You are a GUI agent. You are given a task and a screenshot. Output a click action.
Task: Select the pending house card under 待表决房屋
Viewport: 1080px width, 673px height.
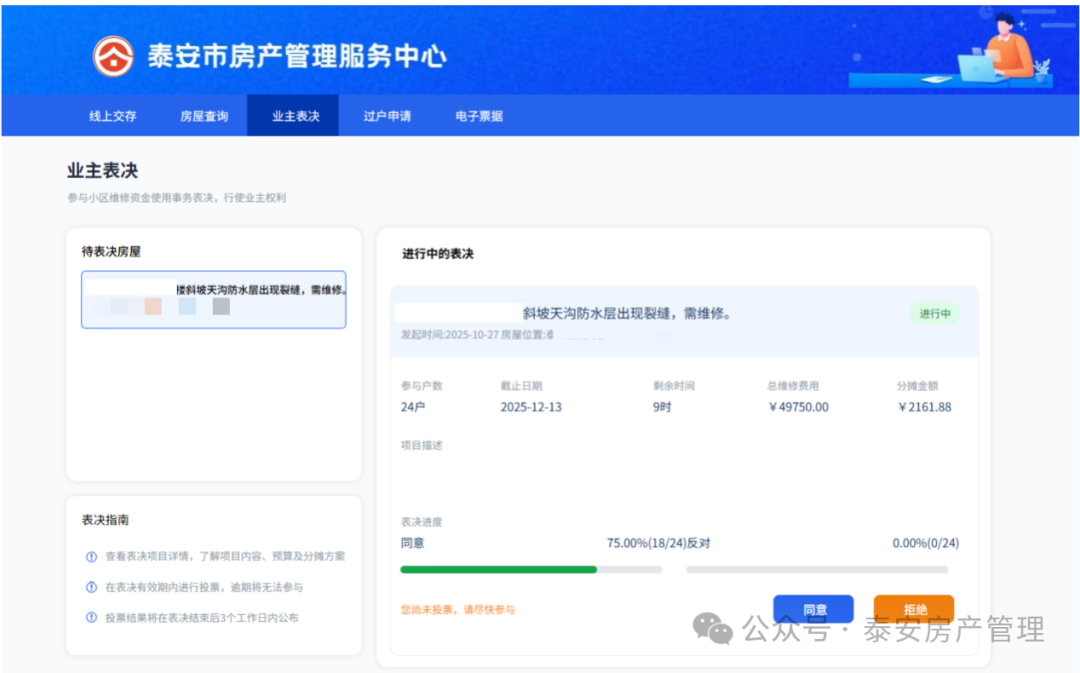[213, 299]
